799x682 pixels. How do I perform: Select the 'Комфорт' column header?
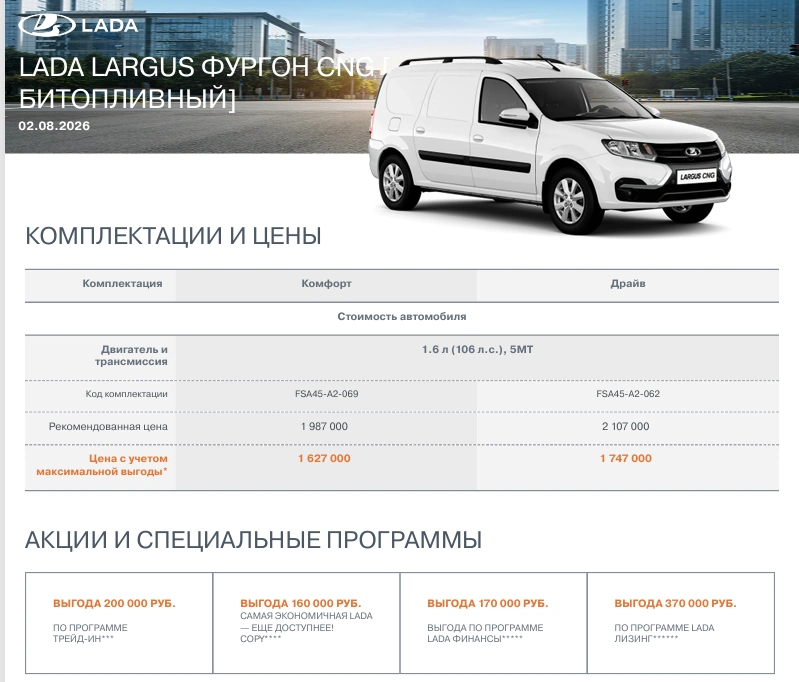click(x=326, y=283)
